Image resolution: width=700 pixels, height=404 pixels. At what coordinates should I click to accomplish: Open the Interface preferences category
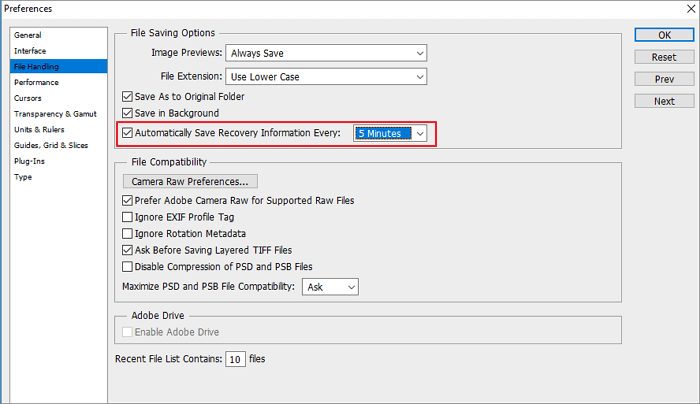click(x=30, y=51)
